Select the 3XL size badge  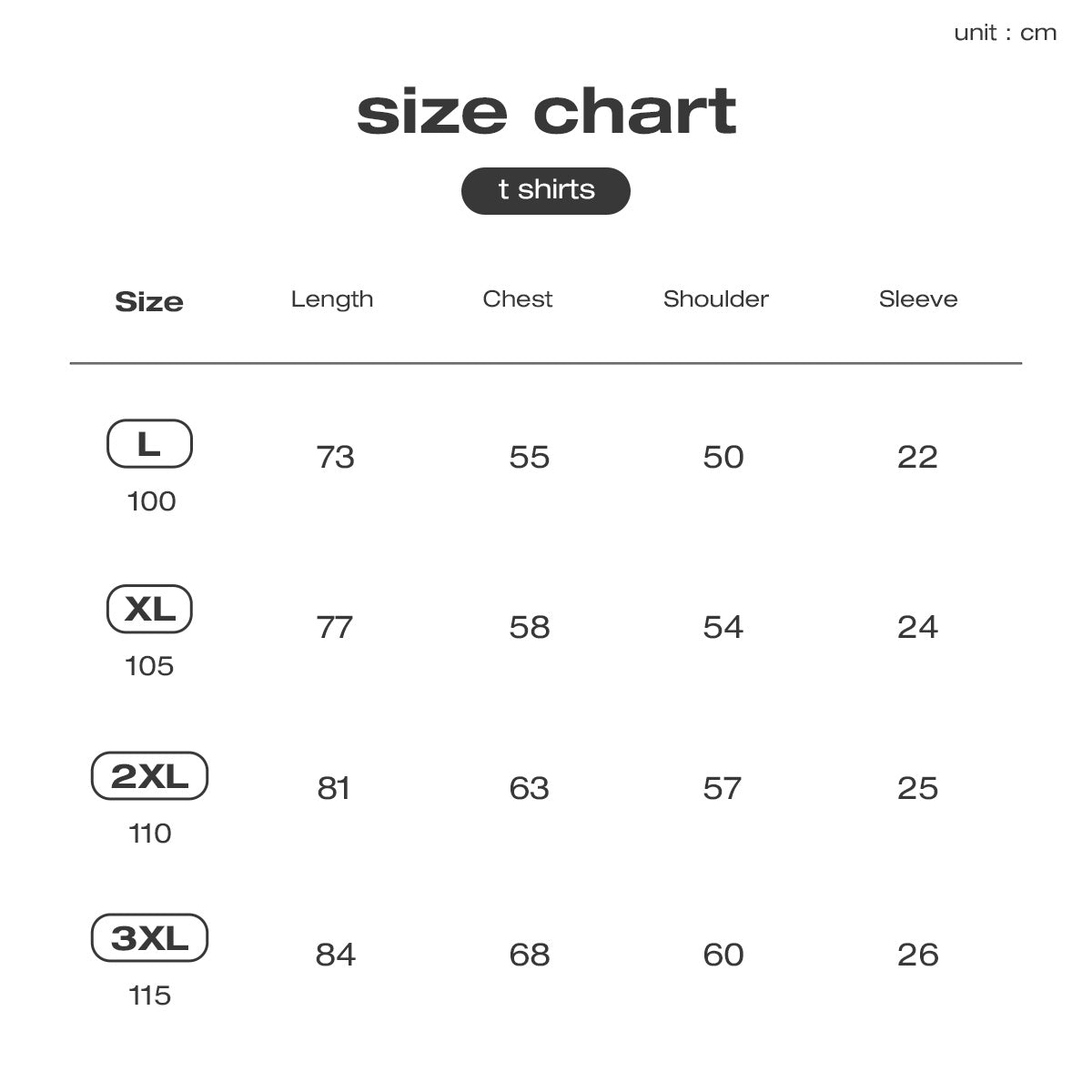149,938
